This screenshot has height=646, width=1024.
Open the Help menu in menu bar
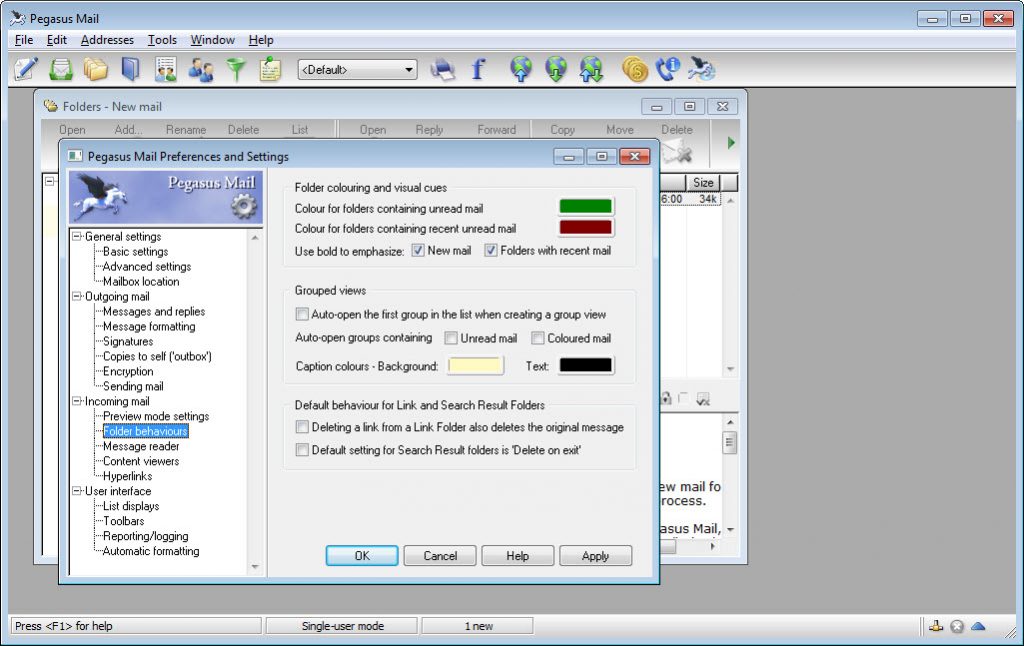pyautogui.click(x=261, y=40)
